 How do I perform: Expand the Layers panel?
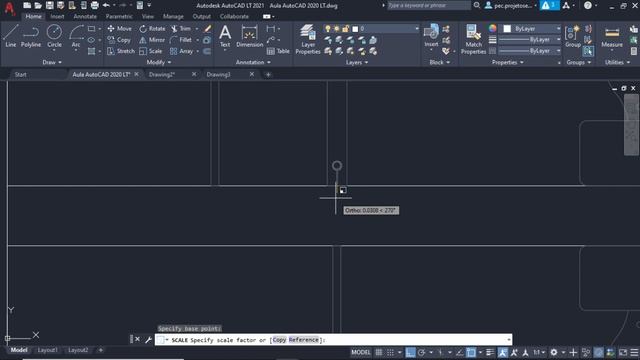(357, 62)
